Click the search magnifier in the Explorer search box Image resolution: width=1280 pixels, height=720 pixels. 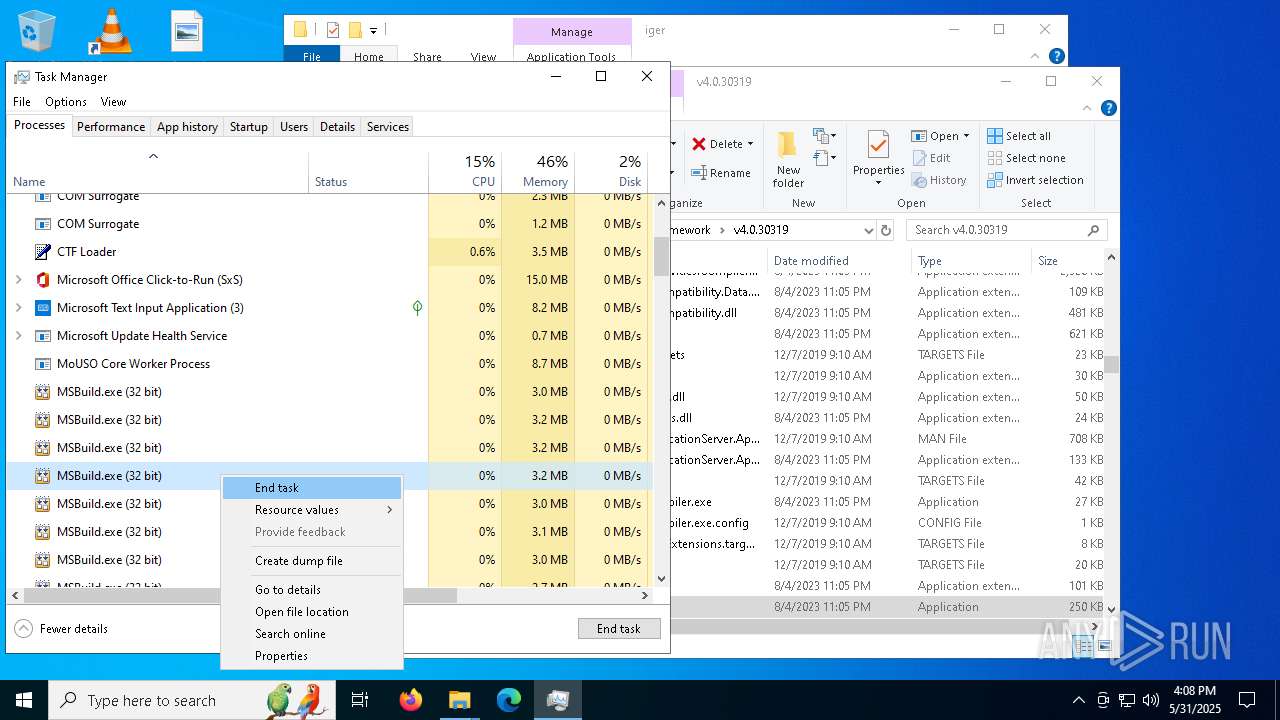click(x=1094, y=230)
